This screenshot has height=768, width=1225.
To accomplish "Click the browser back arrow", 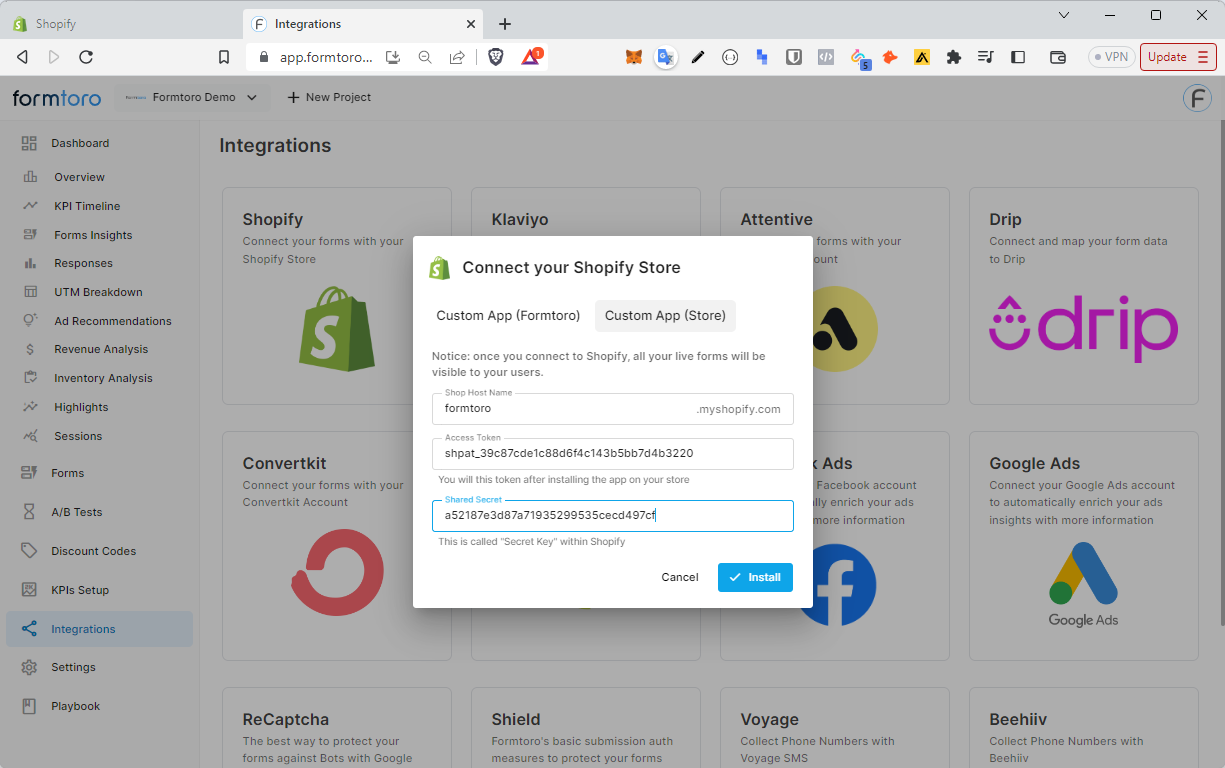I will click(x=22, y=57).
